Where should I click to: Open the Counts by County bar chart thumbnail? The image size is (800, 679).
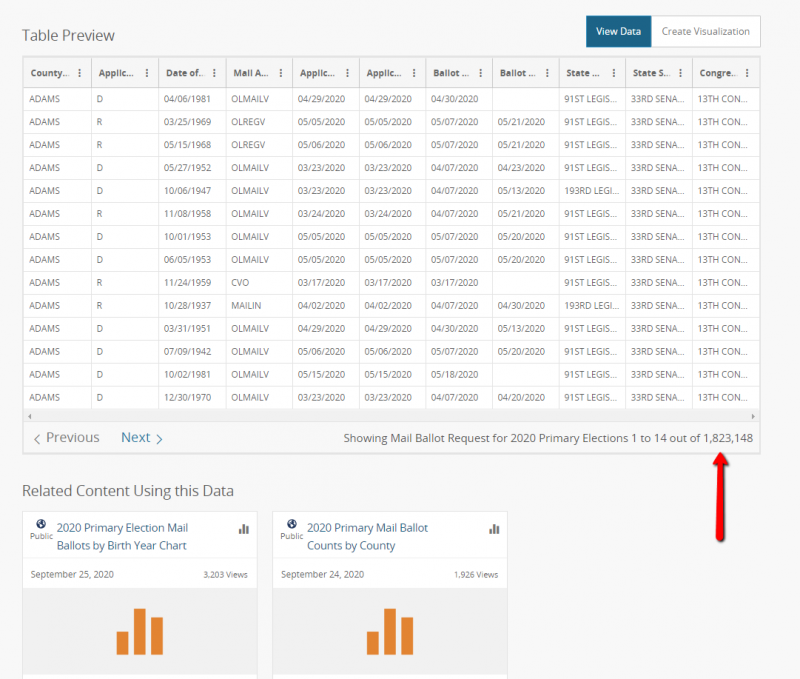(390, 632)
